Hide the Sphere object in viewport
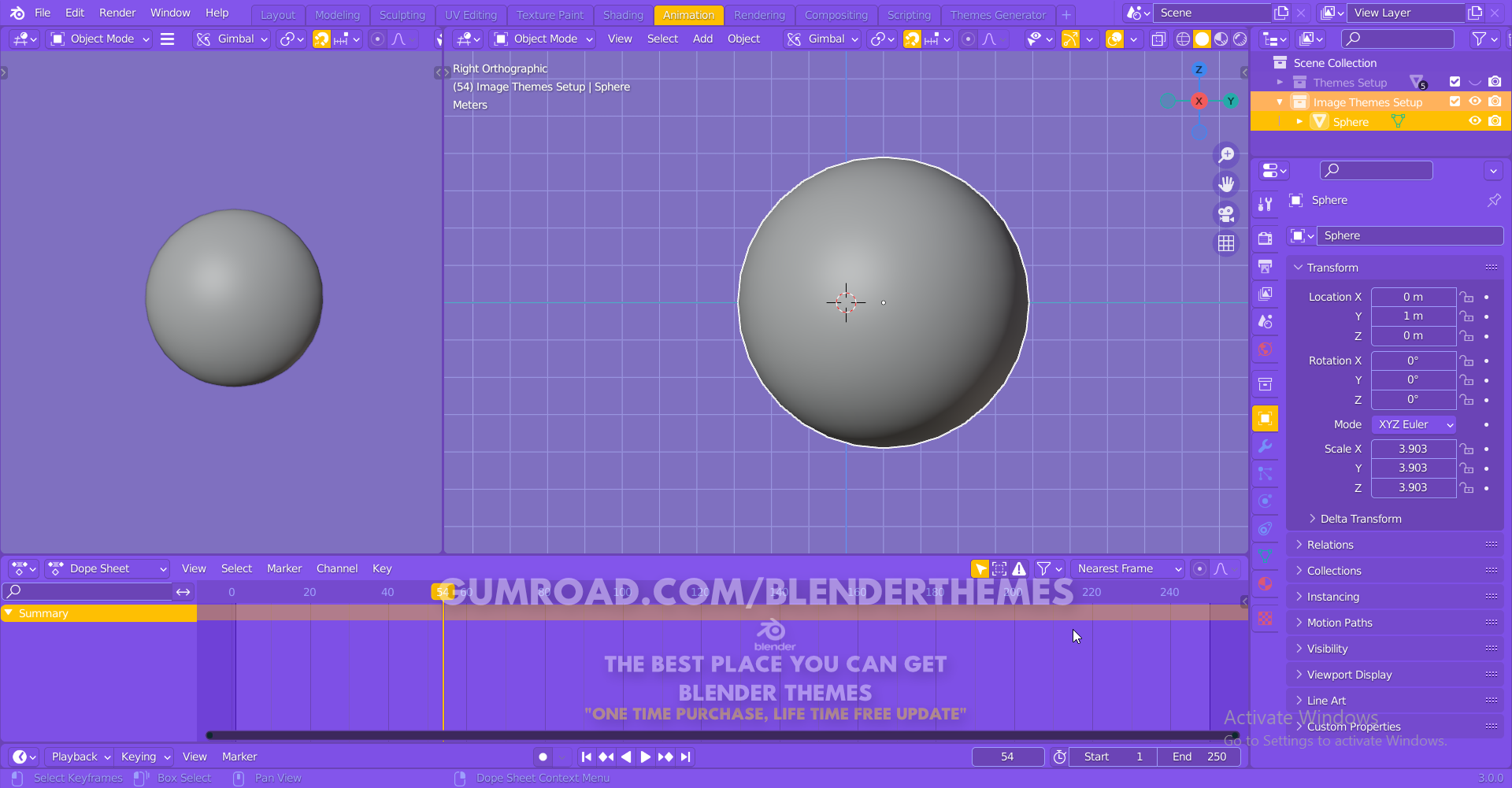 pyautogui.click(x=1475, y=121)
